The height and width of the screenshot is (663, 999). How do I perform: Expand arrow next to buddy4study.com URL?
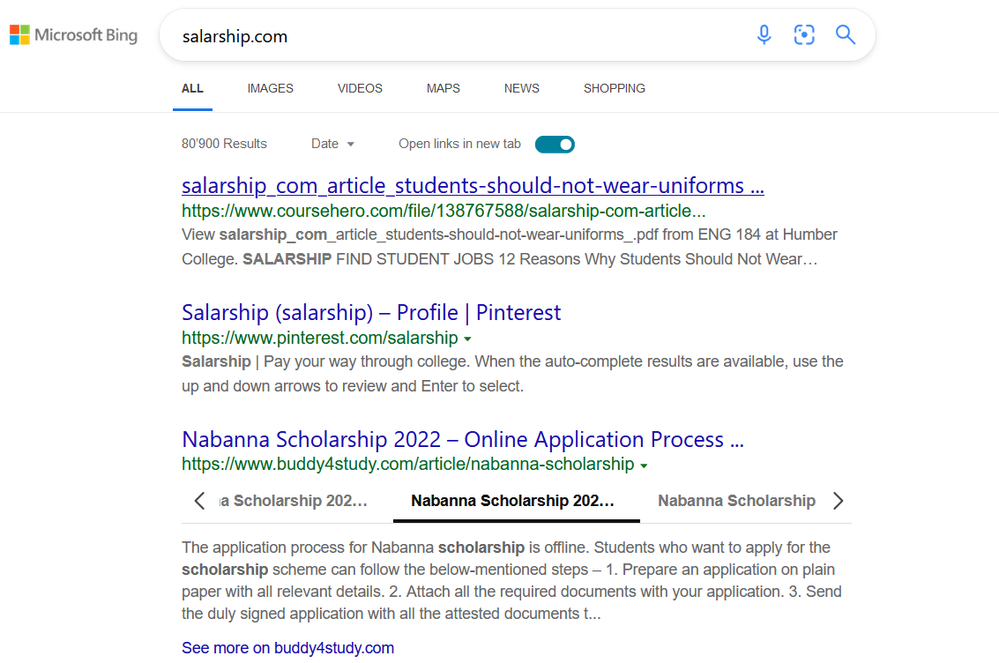(x=644, y=466)
